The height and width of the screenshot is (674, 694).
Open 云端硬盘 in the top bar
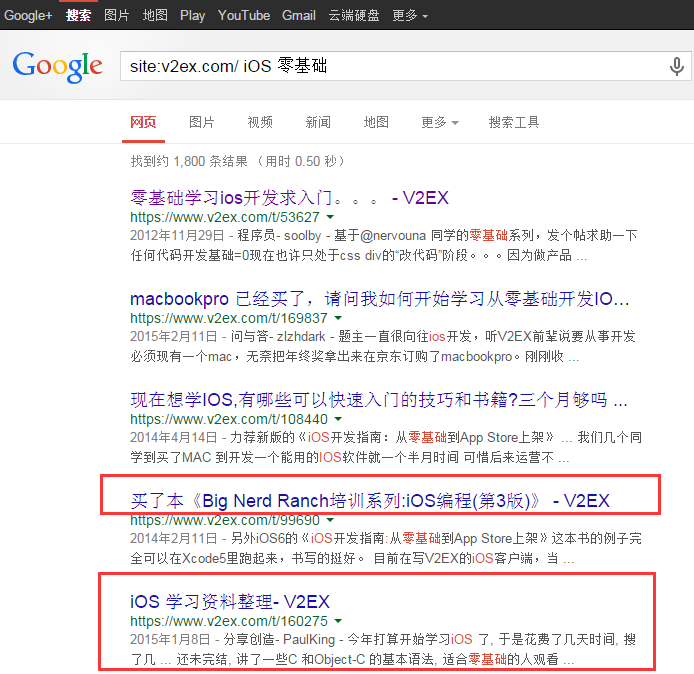pos(354,15)
